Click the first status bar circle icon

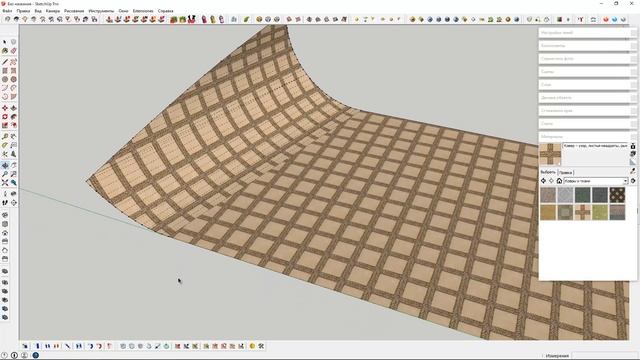tap(4, 356)
